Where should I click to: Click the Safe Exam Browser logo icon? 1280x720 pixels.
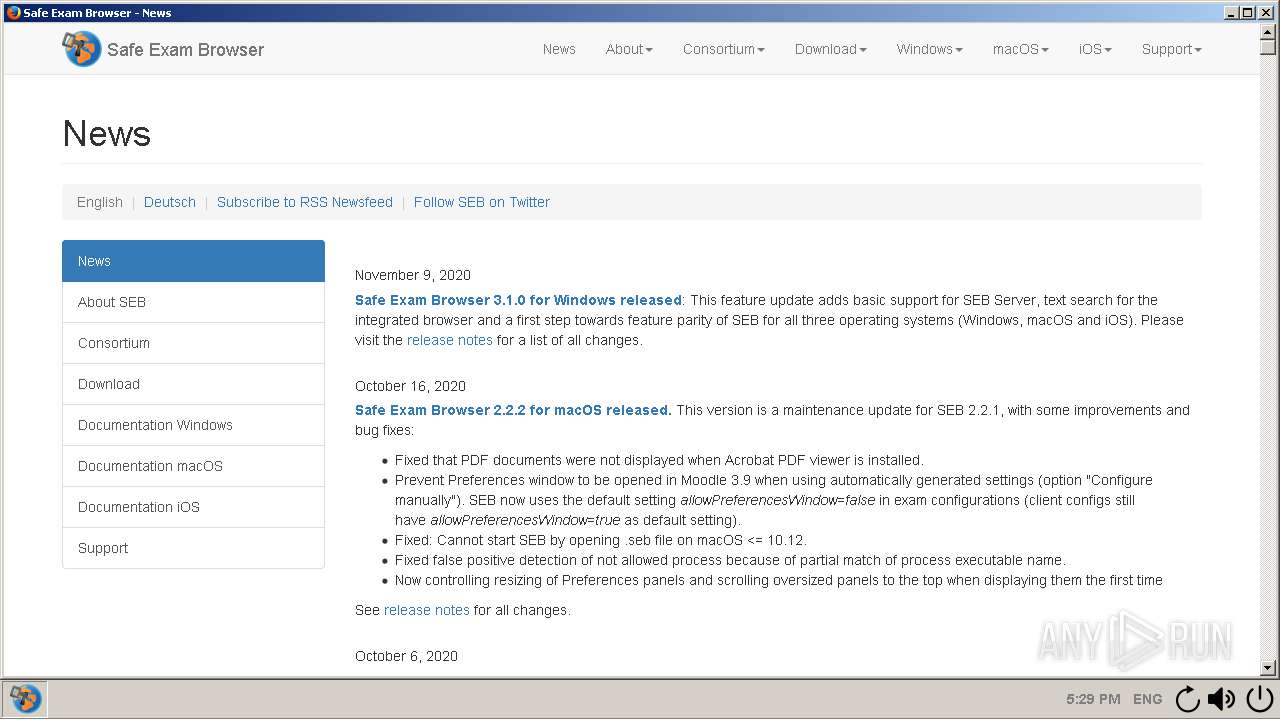tap(81, 49)
